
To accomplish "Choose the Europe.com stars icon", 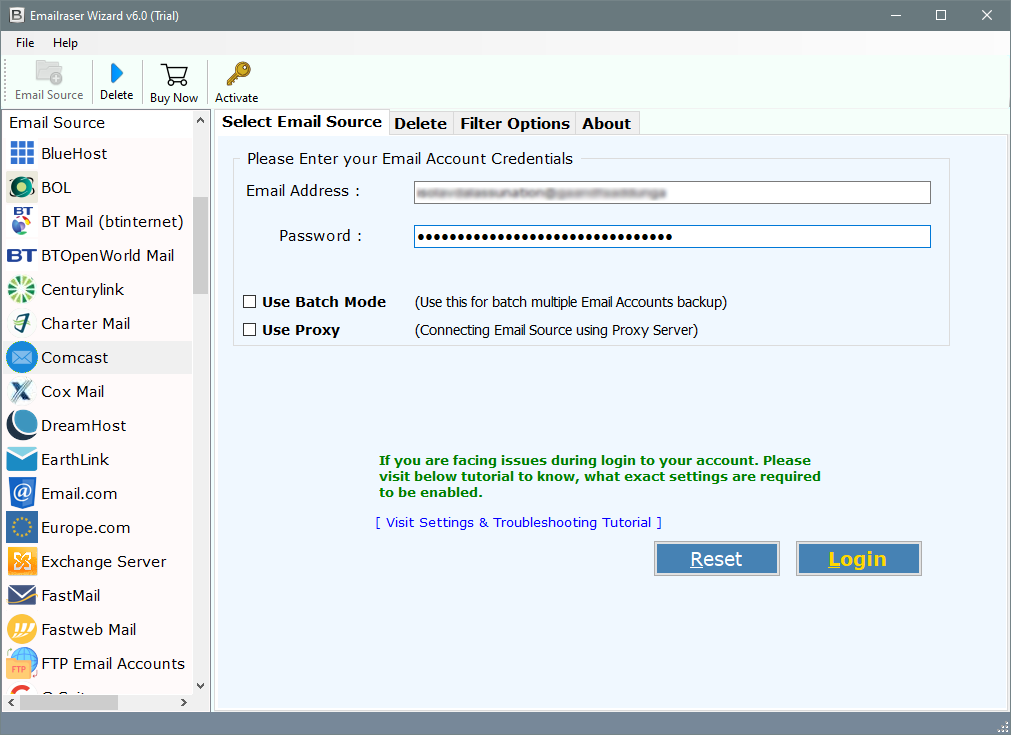I will coord(22,527).
